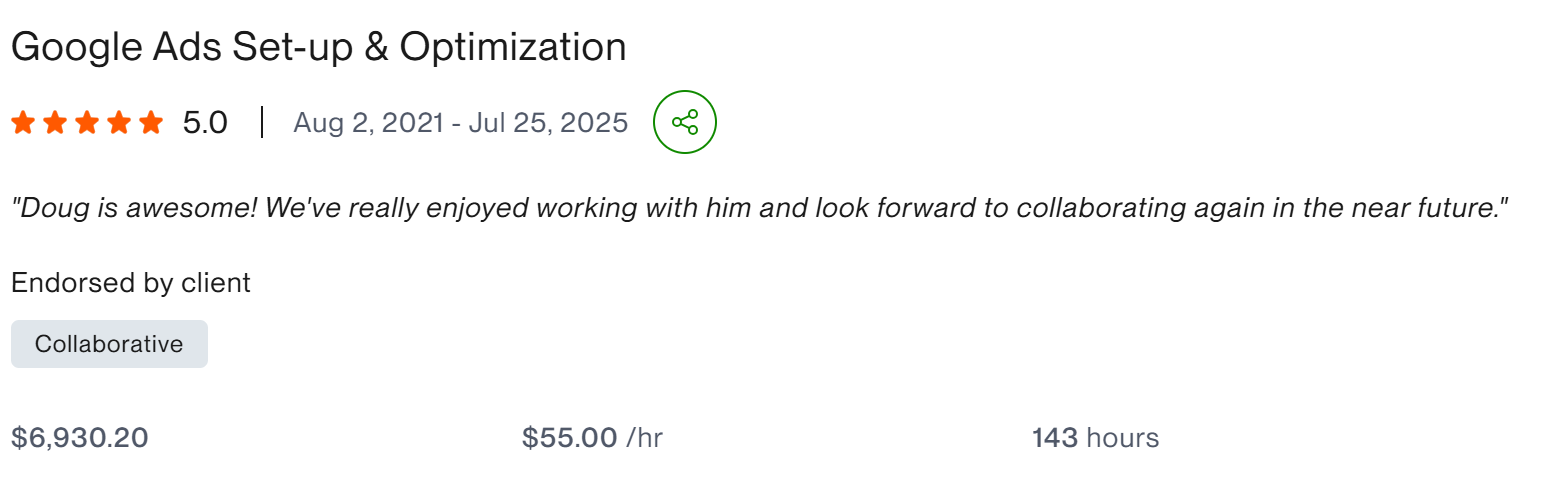Click the Jul 25, 2025 end date
This screenshot has width=1542, height=480.
coord(547,123)
